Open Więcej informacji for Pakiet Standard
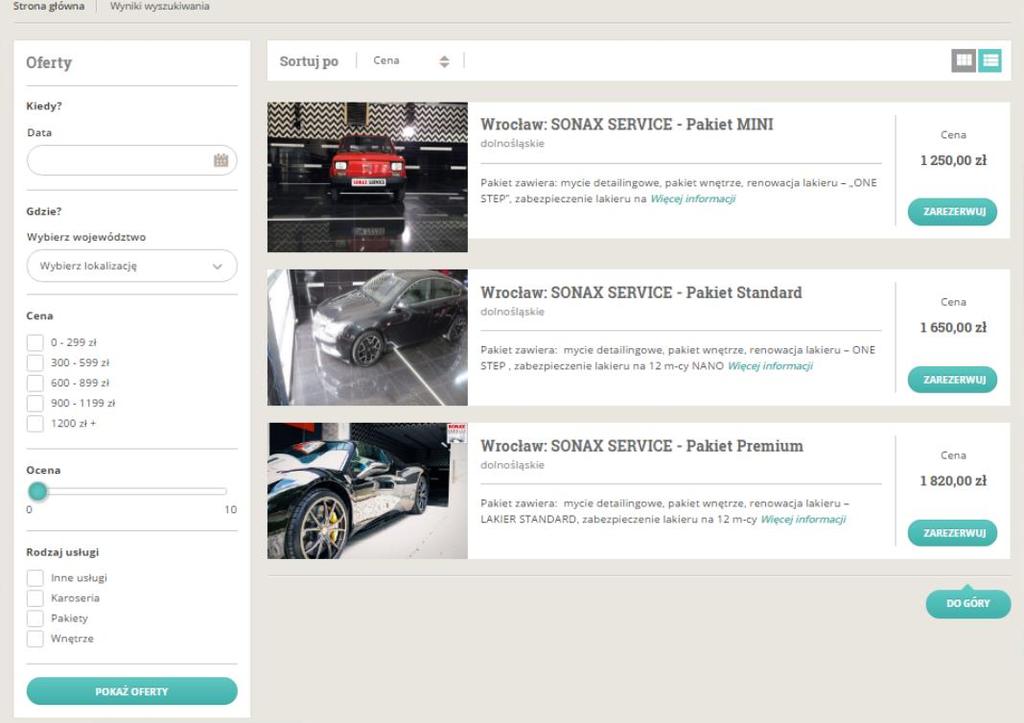The height and width of the screenshot is (723, 1024). 770,366
